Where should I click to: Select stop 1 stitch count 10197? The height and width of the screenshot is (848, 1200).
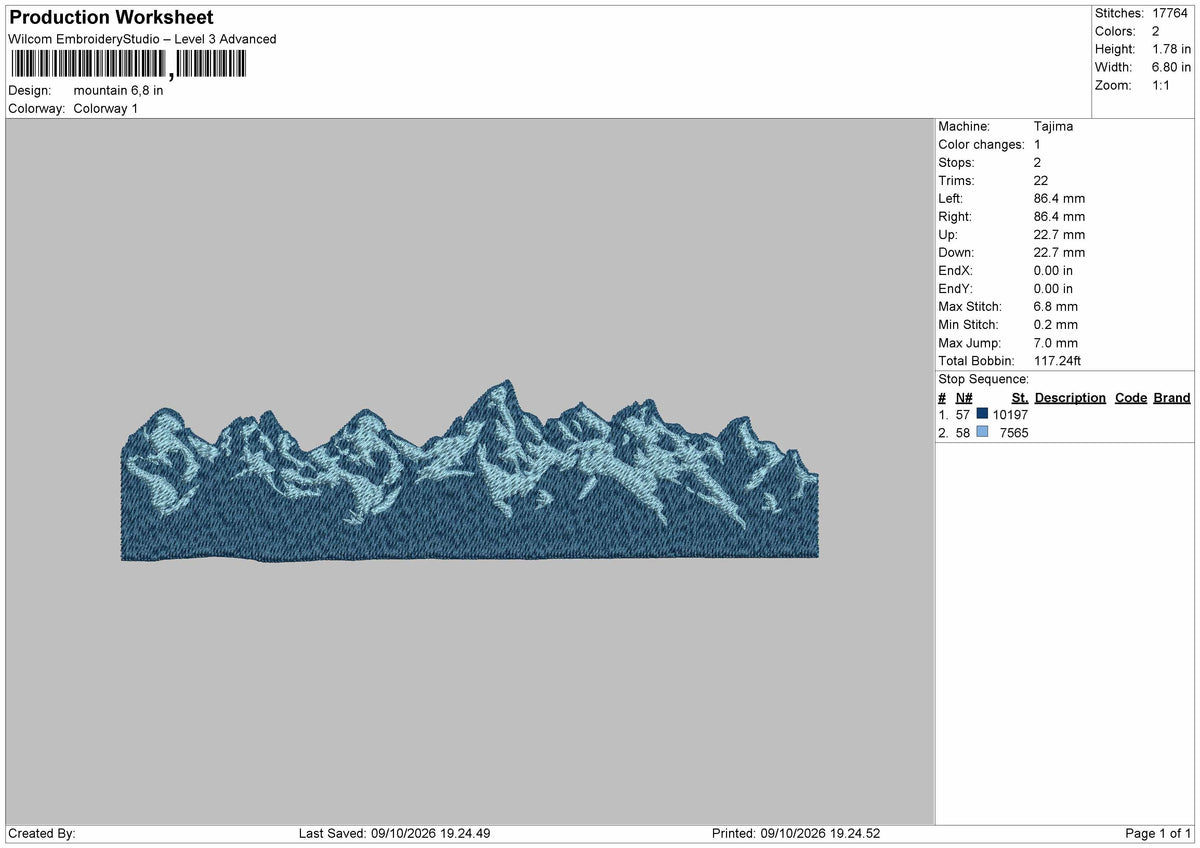click(1010, 415)
